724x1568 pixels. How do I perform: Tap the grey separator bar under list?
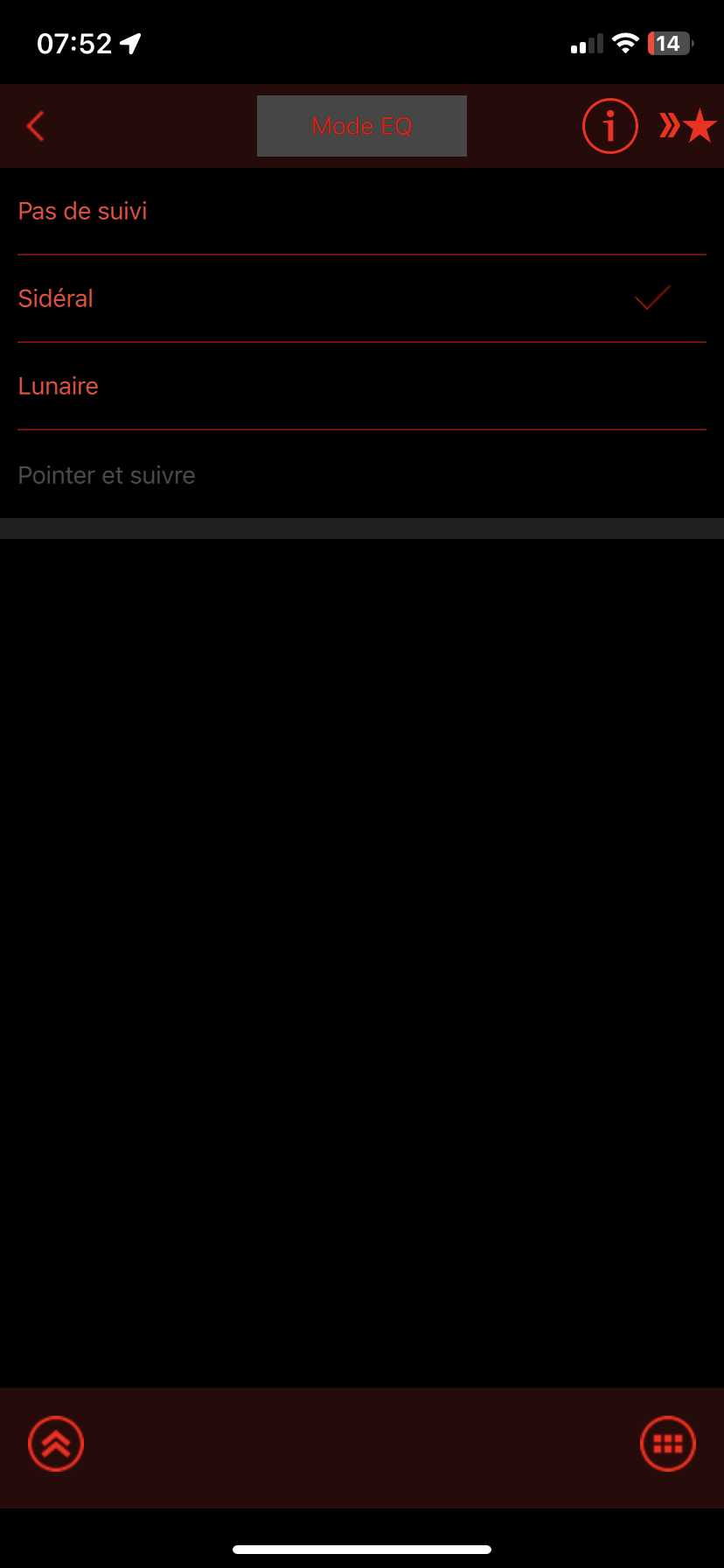362,528
